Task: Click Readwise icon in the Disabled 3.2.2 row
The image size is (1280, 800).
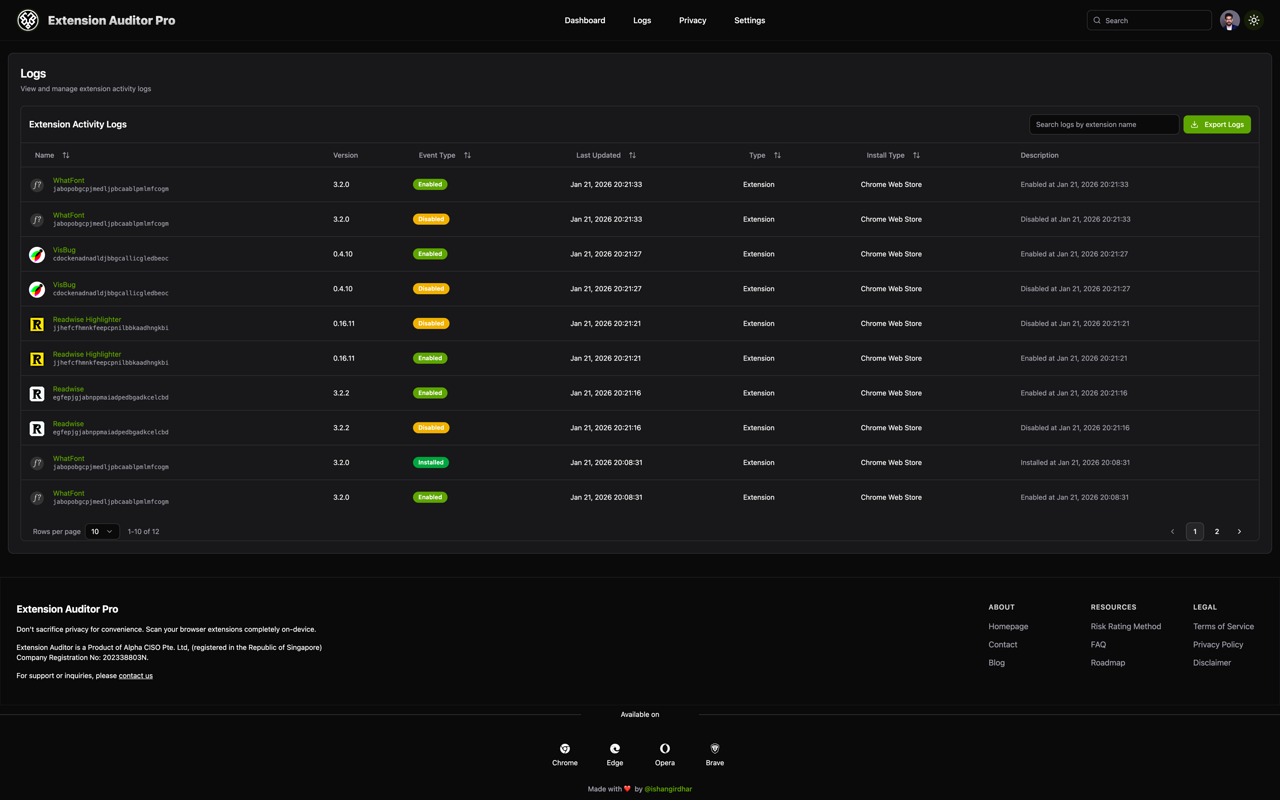Action: click(37, 428)
